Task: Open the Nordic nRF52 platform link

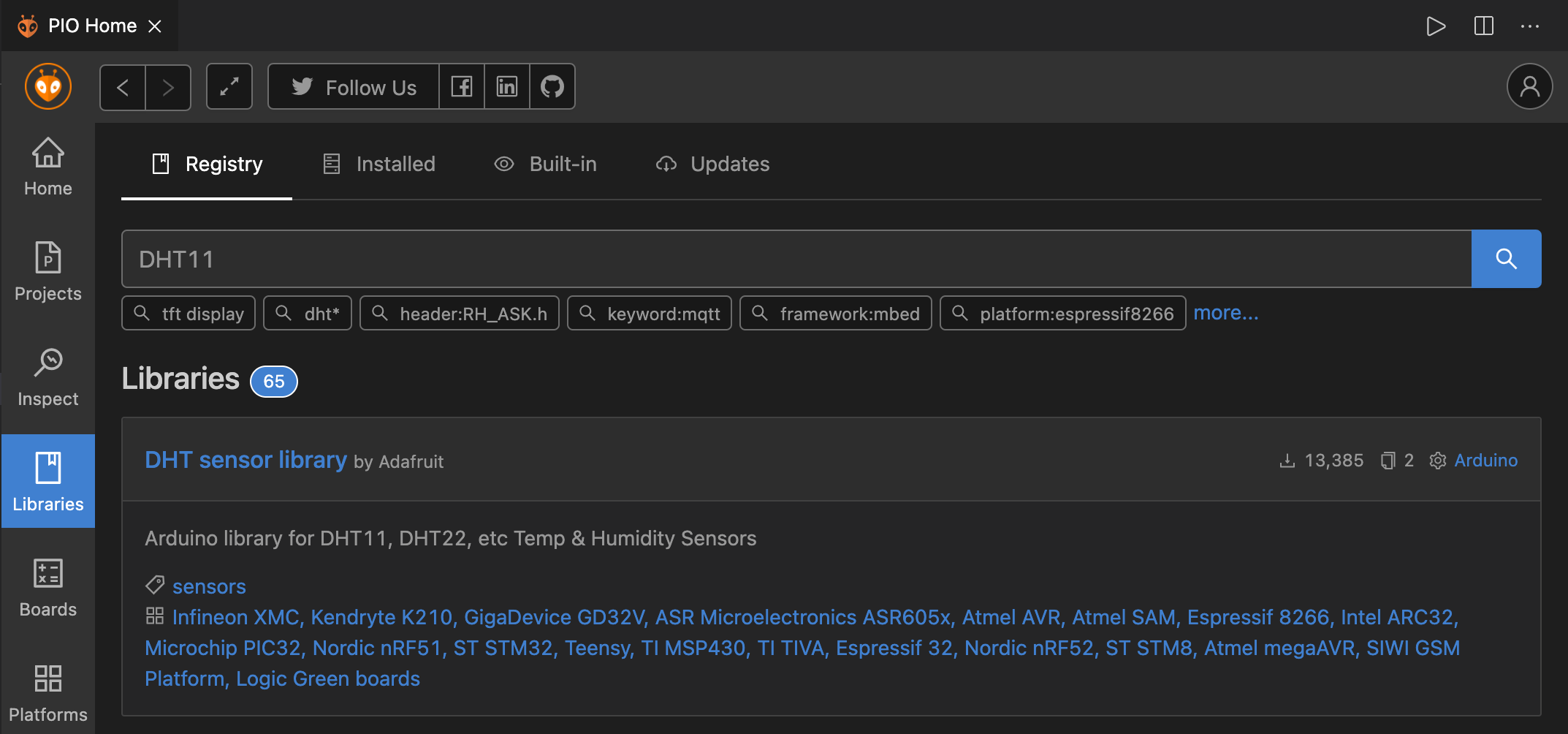Action: tap(1029, 648)
